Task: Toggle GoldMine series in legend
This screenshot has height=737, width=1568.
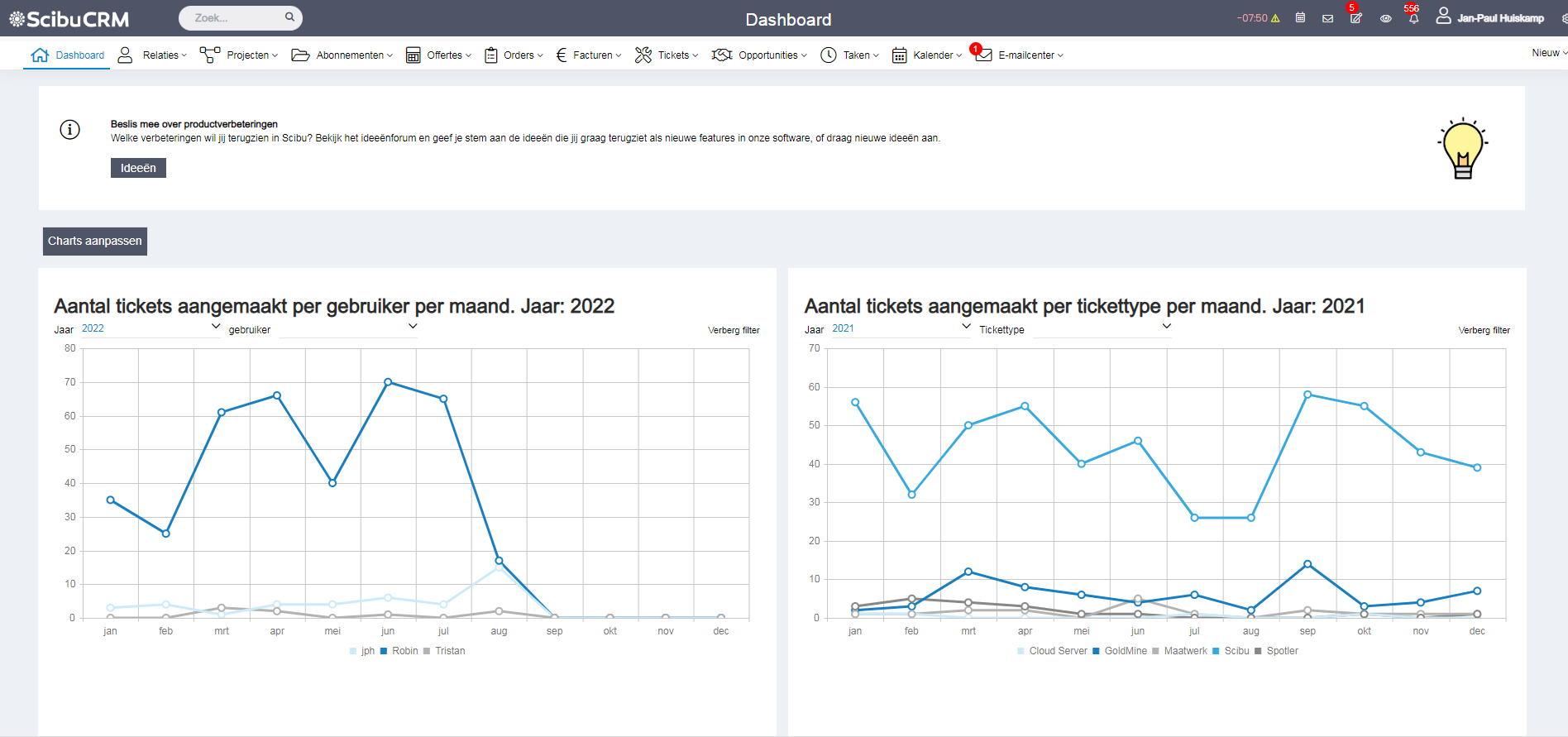Action: click(1120, 651)
